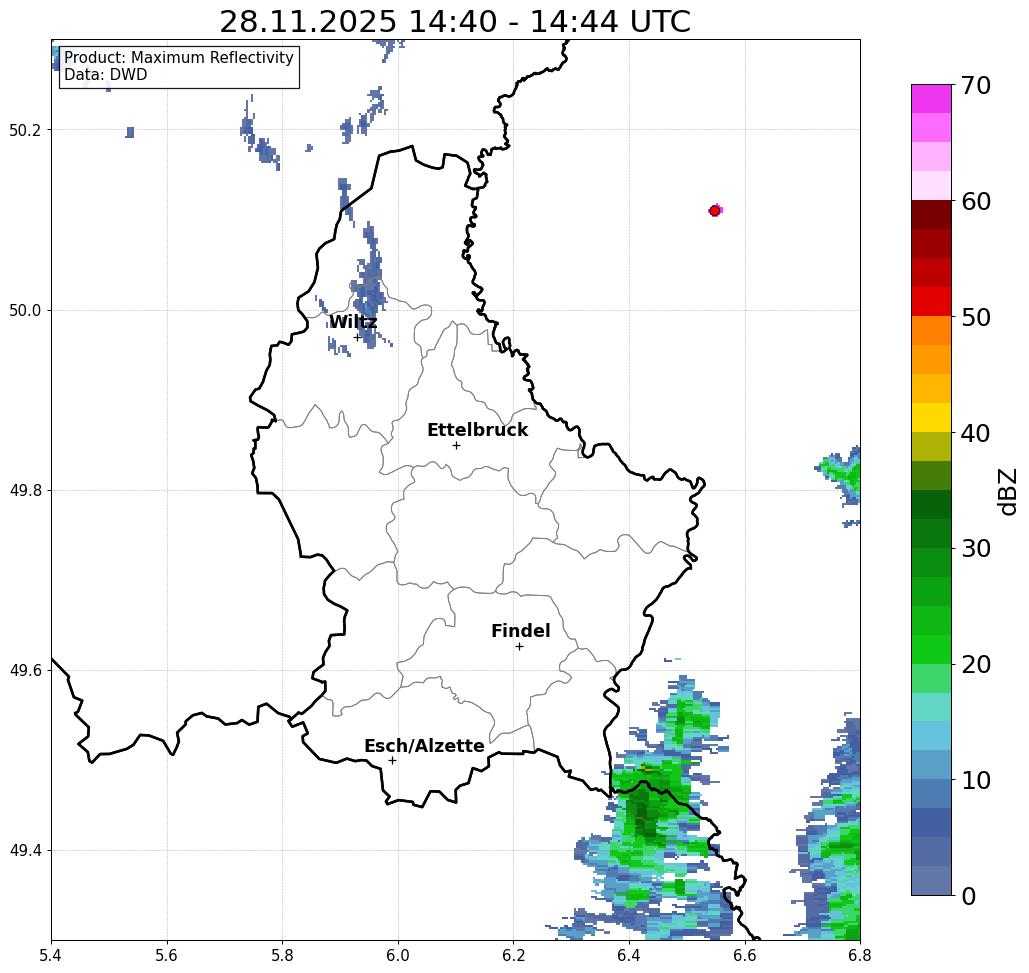Click the latitude axis label 50.0
The width and height of the screenshot is (1029, 973).
[x=24, y=310]
